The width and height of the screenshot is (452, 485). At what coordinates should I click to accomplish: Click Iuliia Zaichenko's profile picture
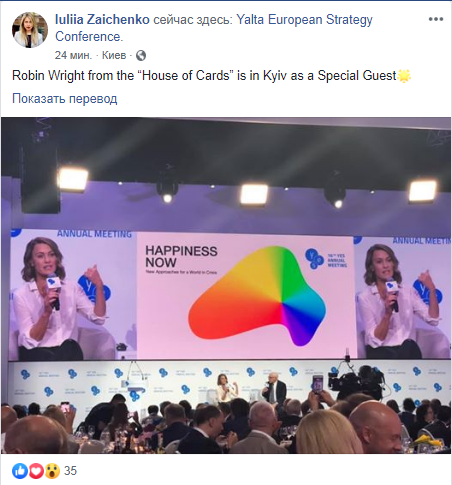(x=30, y=30)
